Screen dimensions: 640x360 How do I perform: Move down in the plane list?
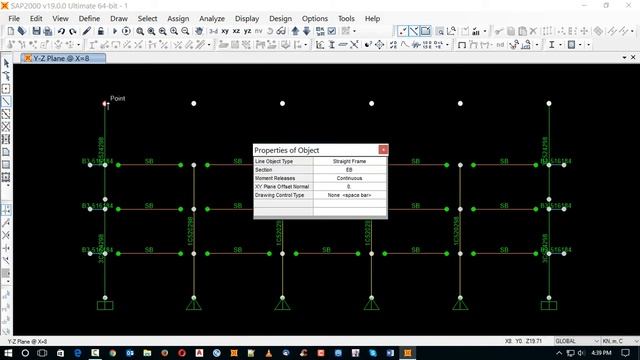tap(307, 31)
